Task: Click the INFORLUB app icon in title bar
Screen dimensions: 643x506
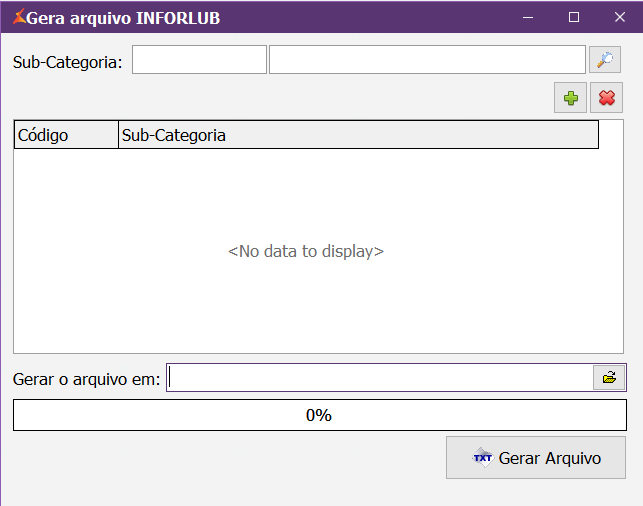Action: click(16, 17)
